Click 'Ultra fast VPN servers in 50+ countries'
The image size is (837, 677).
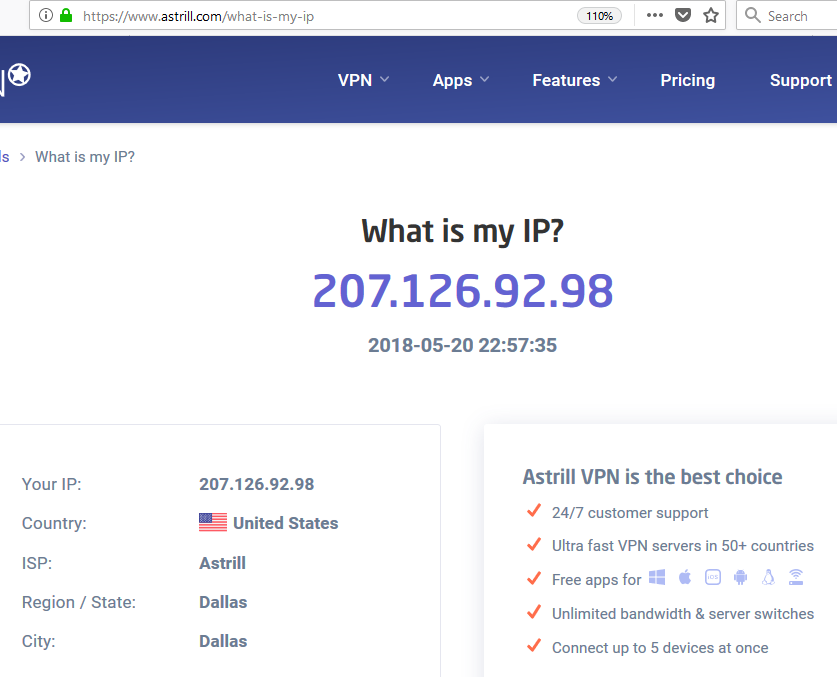tap(683, 546)
